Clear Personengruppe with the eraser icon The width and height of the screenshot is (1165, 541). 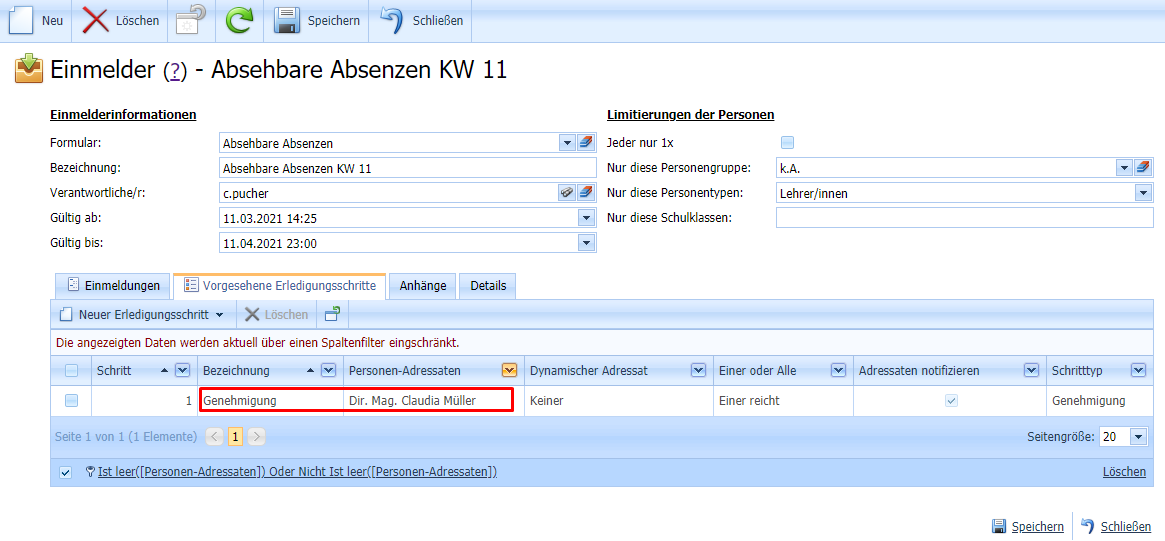coord(1144,168)
